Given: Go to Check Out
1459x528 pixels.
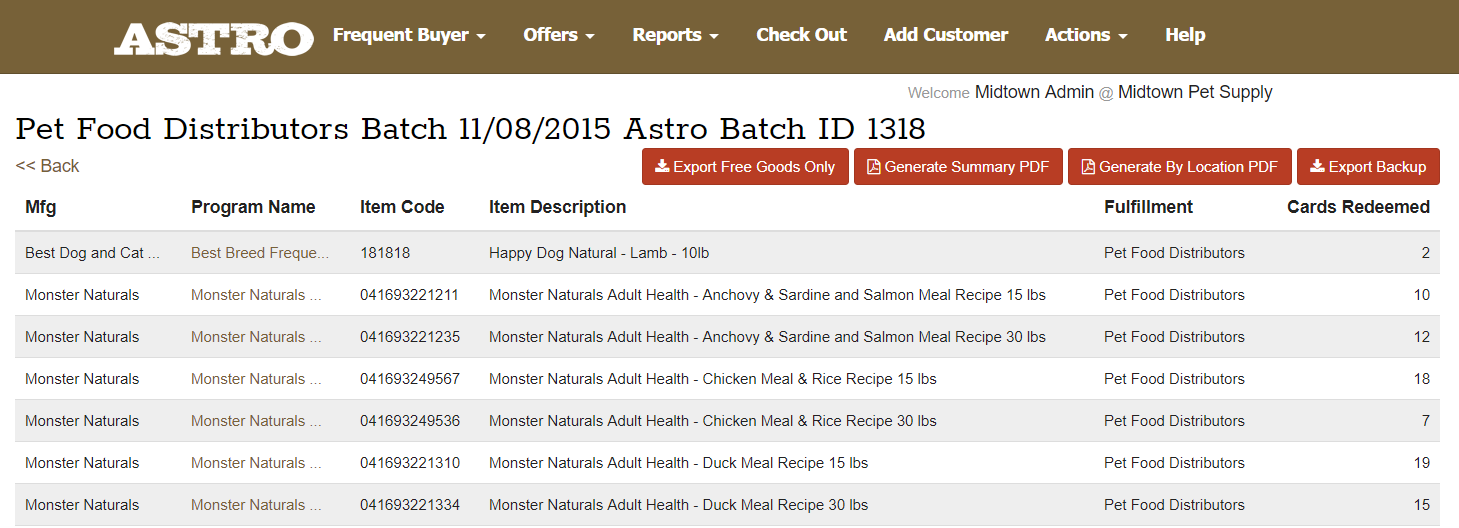Looking at the screenshot, I should 801,35.
